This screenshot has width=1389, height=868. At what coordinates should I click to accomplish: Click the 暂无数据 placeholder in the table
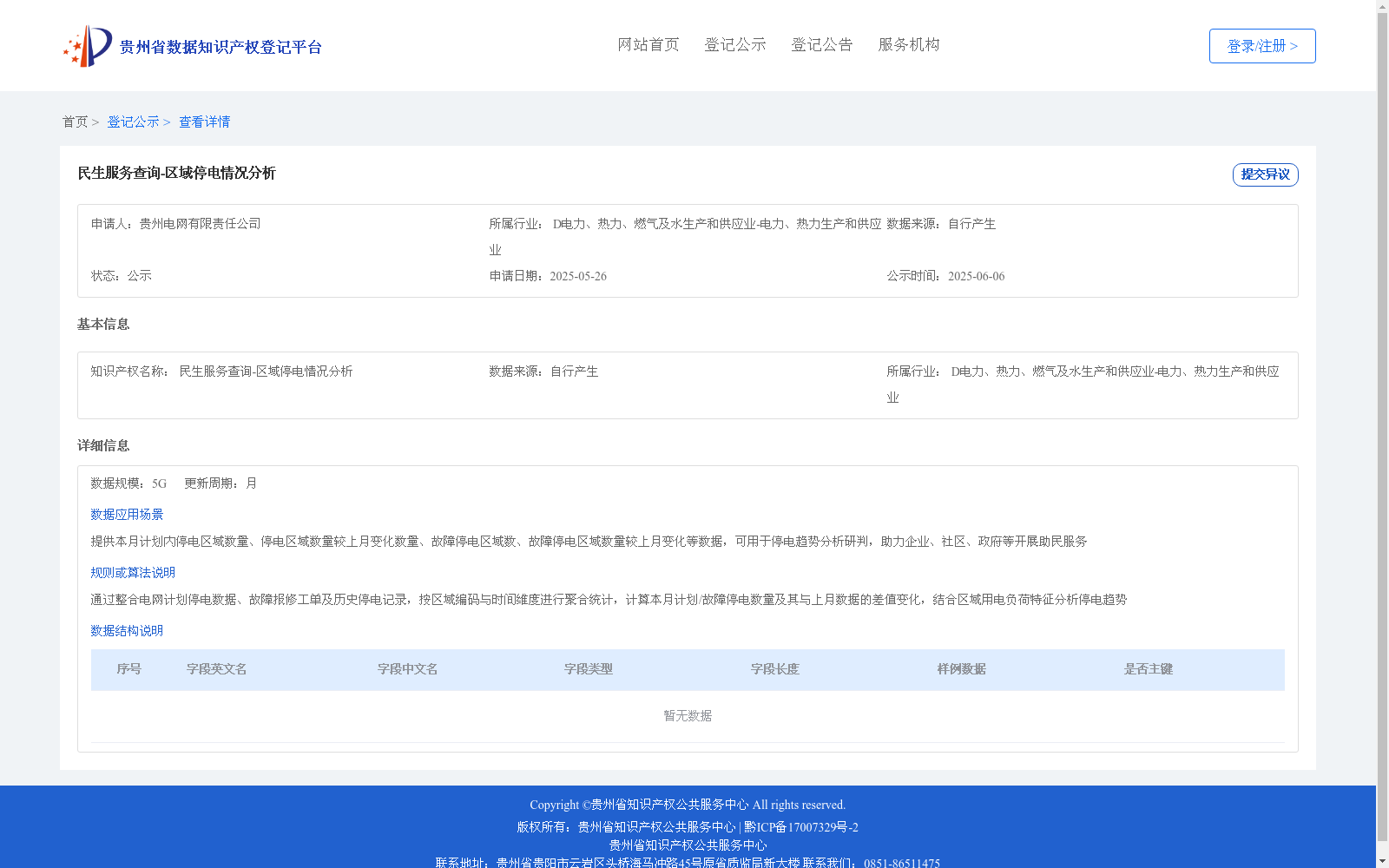686,715
